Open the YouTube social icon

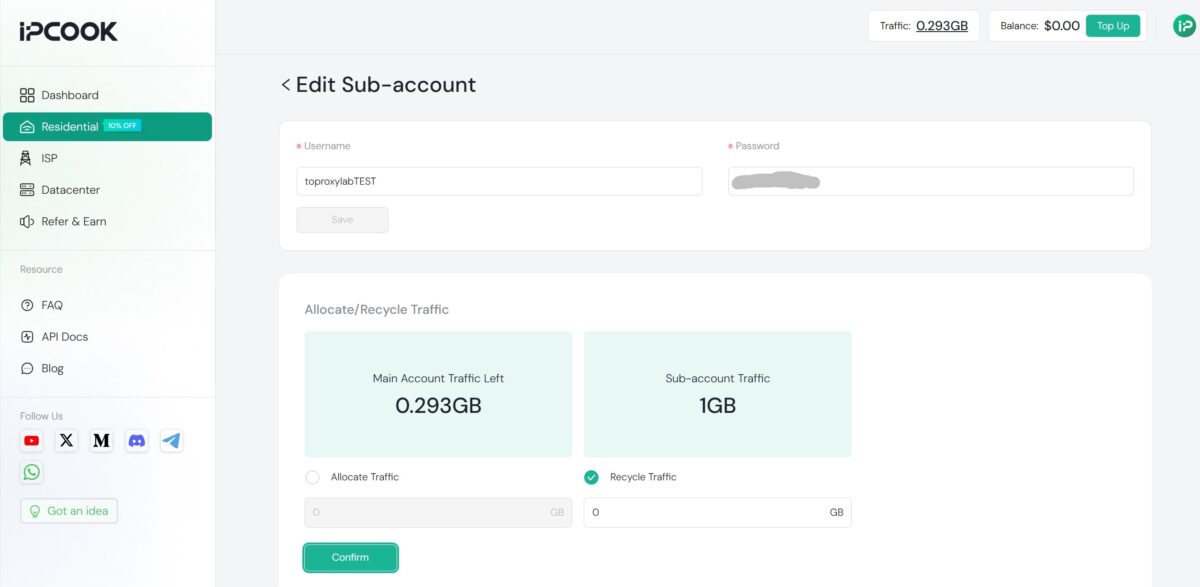(x=32, y=440)
